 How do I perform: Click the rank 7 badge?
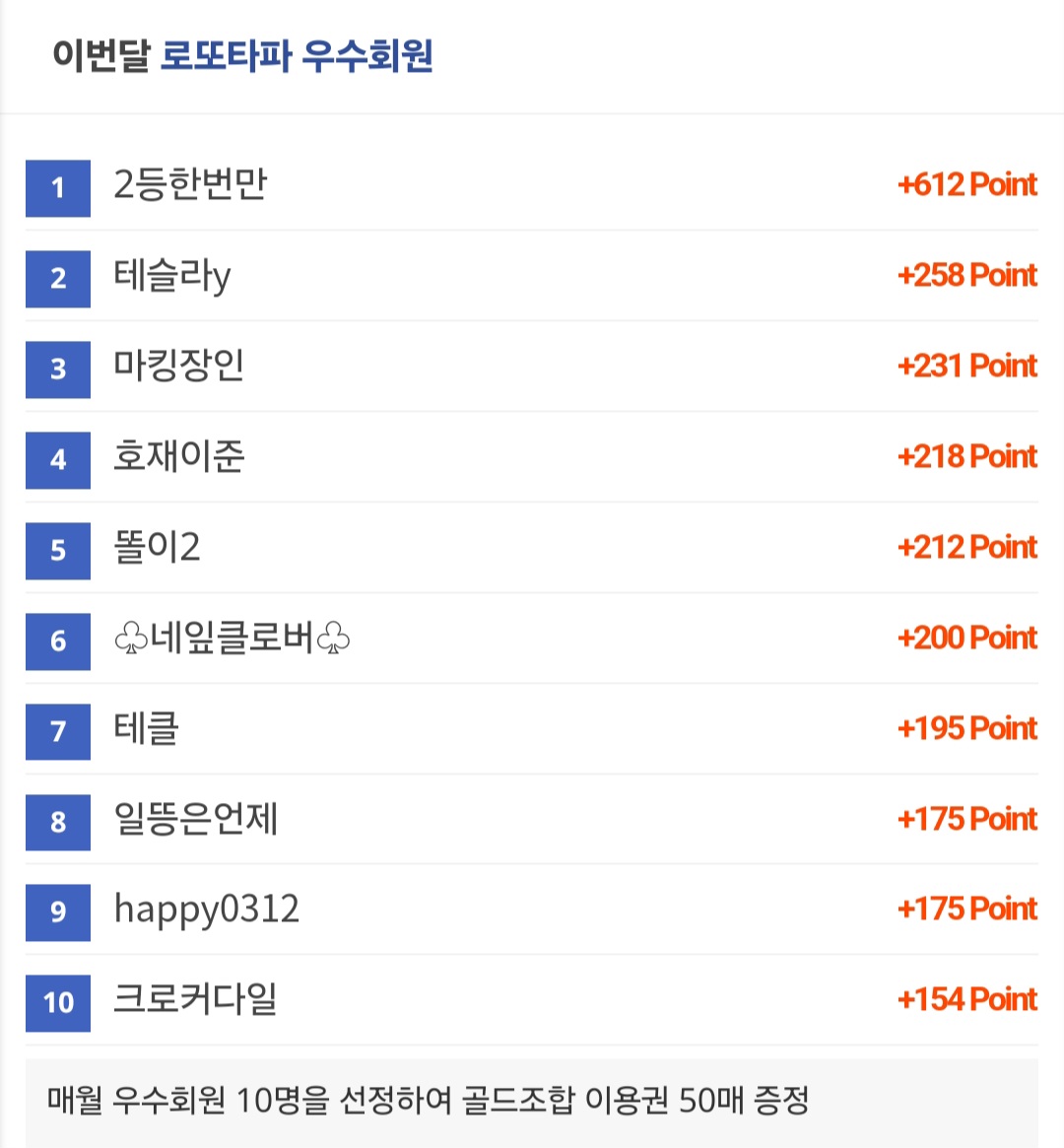[x=58, y=731]
